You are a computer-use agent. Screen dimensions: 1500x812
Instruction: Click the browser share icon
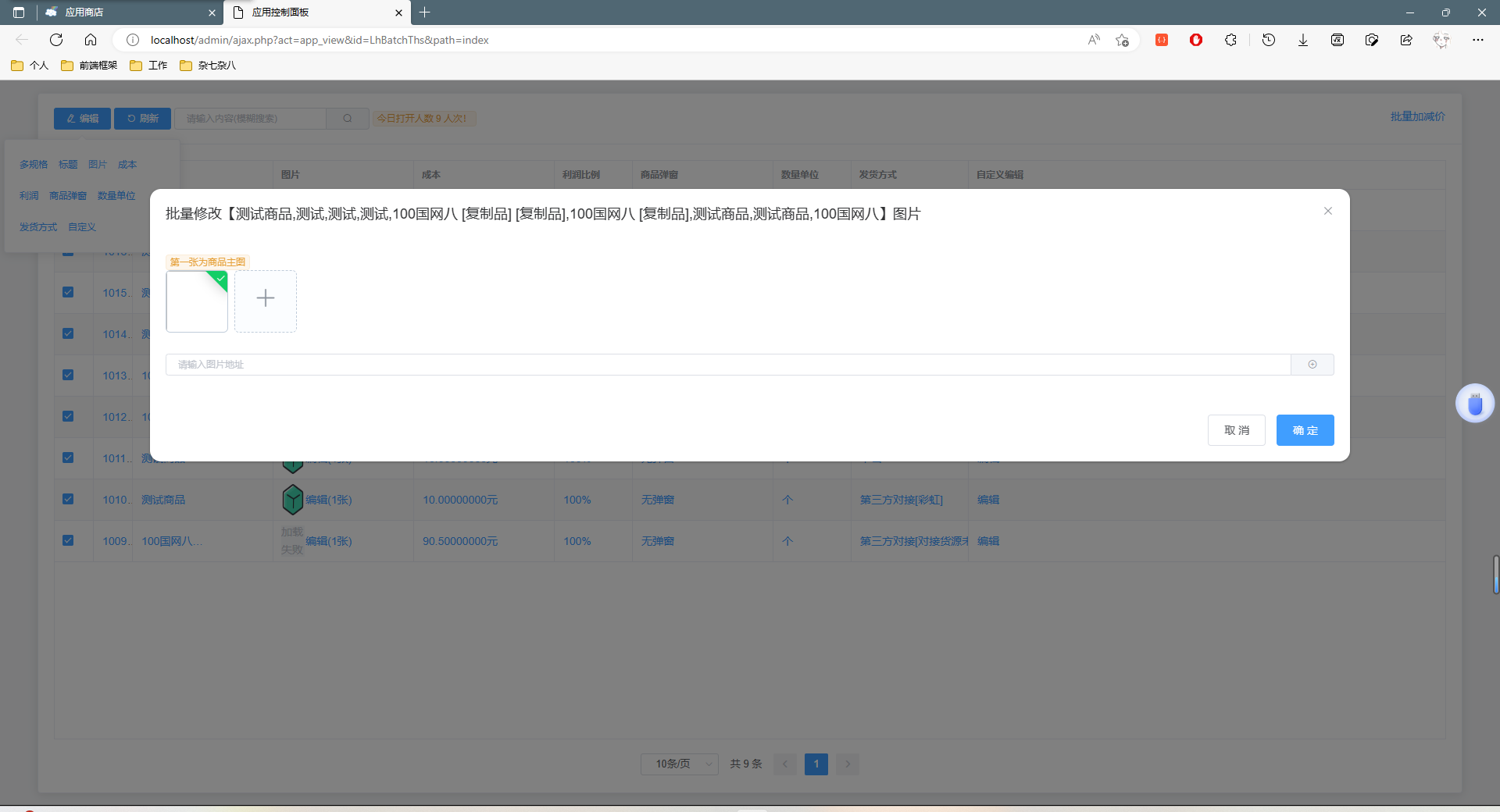[x=1406, y=40]
